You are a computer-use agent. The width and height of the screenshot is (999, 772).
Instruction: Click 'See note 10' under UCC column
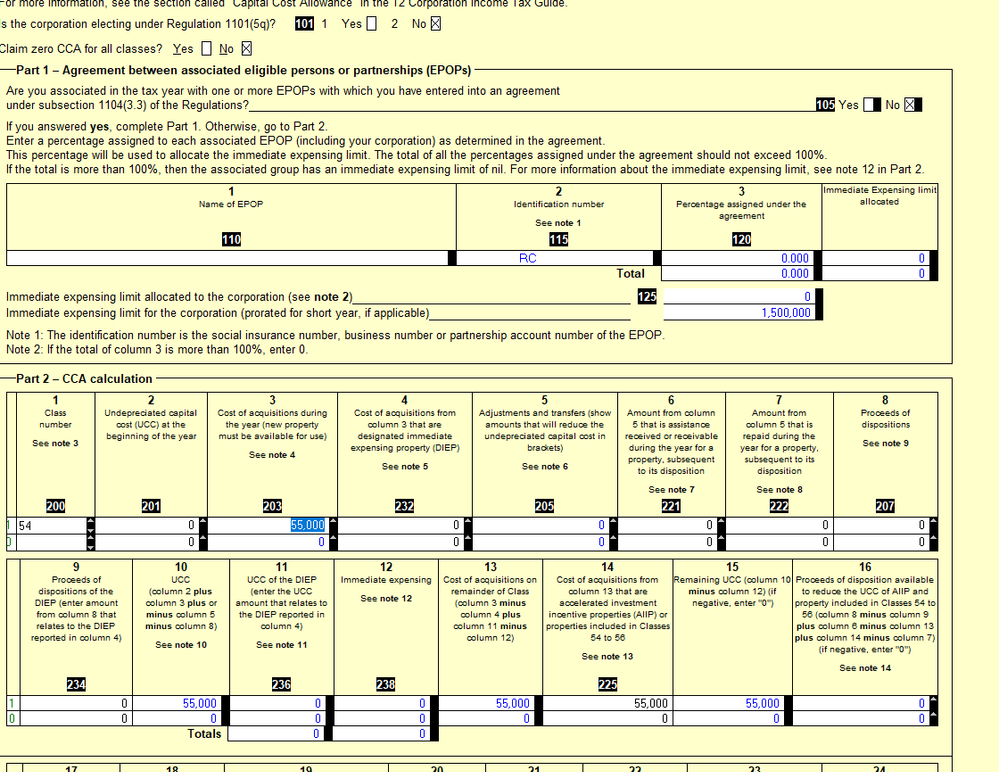pyautogui.click(x=181, y=645)
